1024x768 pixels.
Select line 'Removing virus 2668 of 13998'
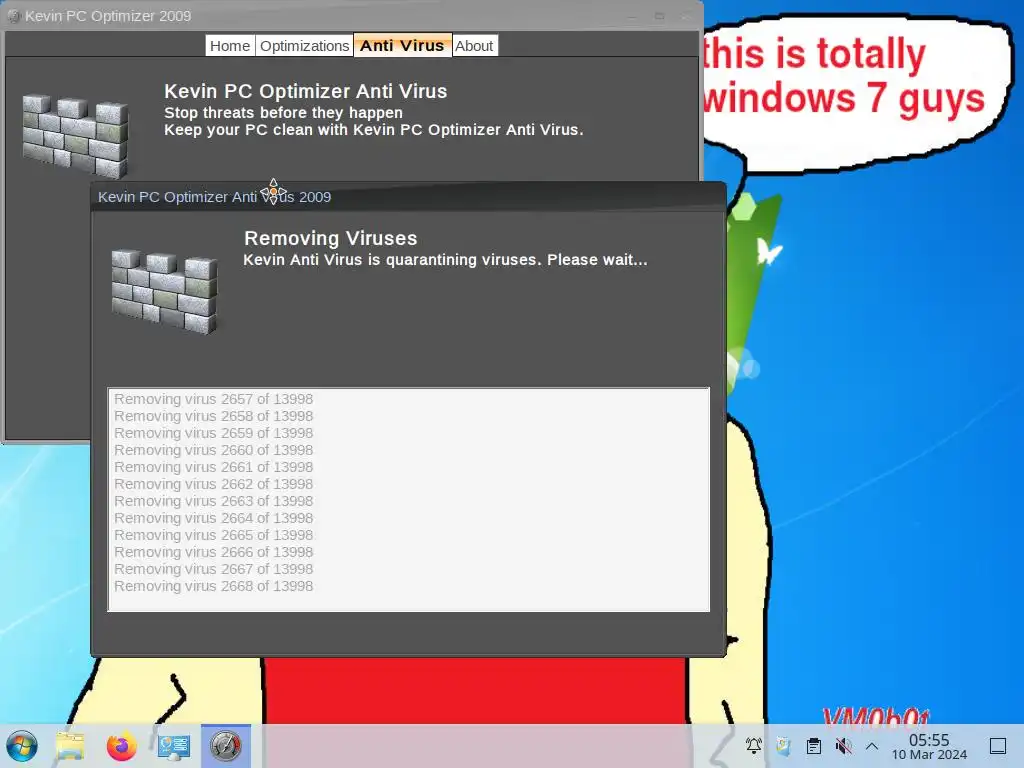(x=214, y=586)
